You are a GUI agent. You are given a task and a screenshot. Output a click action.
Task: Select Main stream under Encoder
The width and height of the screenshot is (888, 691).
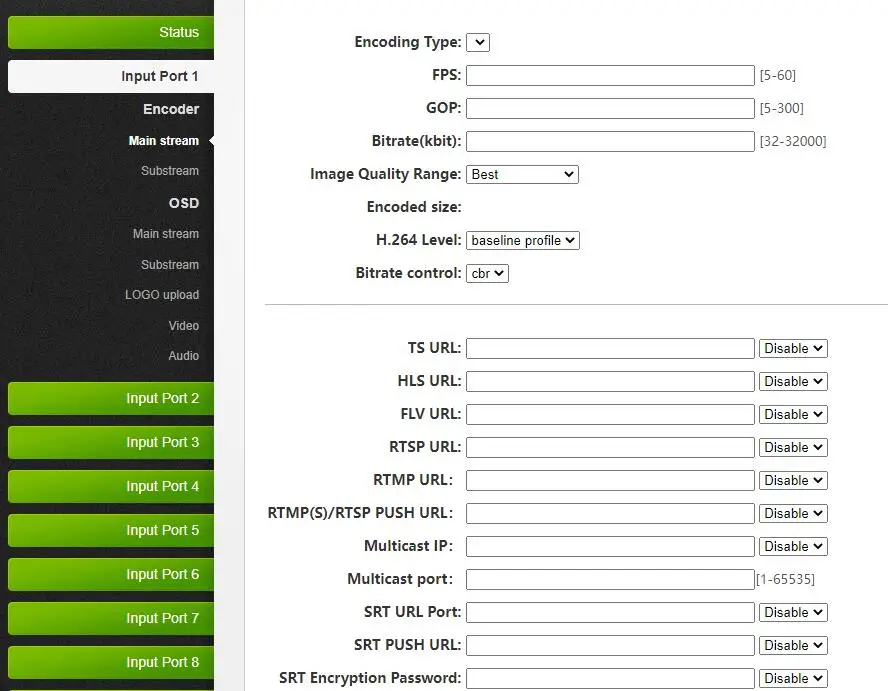163,140
